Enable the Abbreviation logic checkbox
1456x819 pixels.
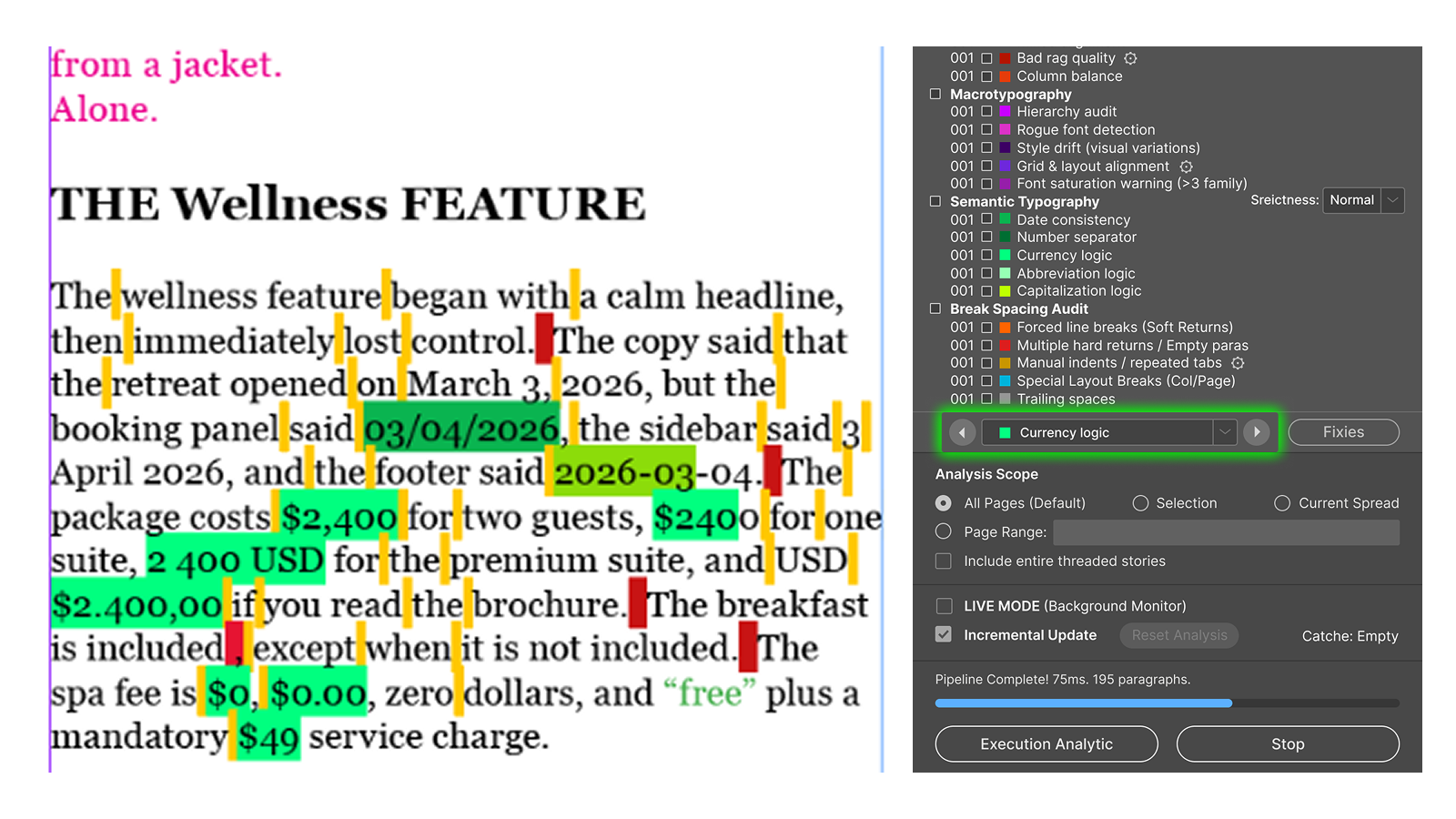pos(986,274)
